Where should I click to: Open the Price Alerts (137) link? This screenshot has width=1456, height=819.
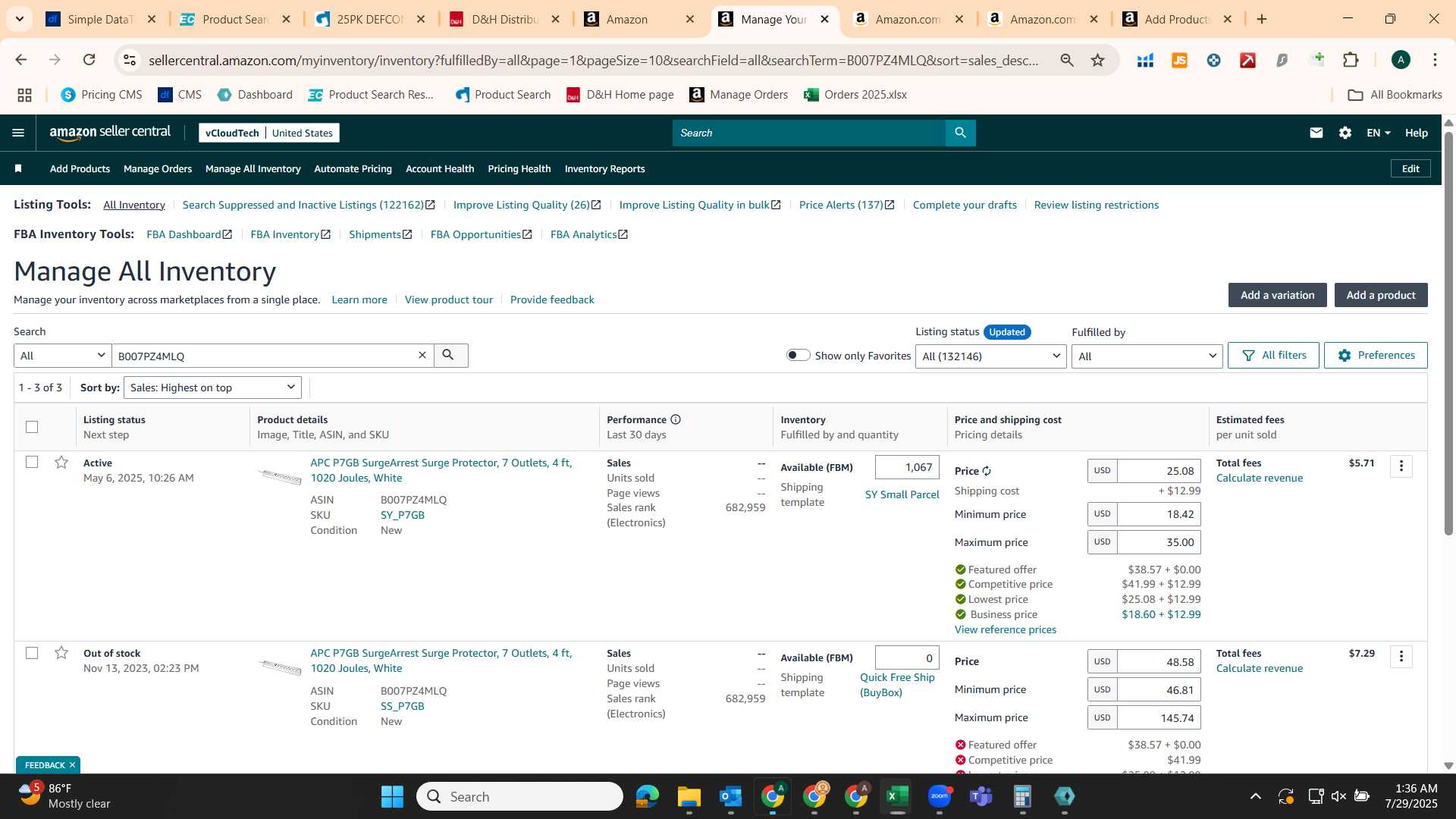pos(846,205)
